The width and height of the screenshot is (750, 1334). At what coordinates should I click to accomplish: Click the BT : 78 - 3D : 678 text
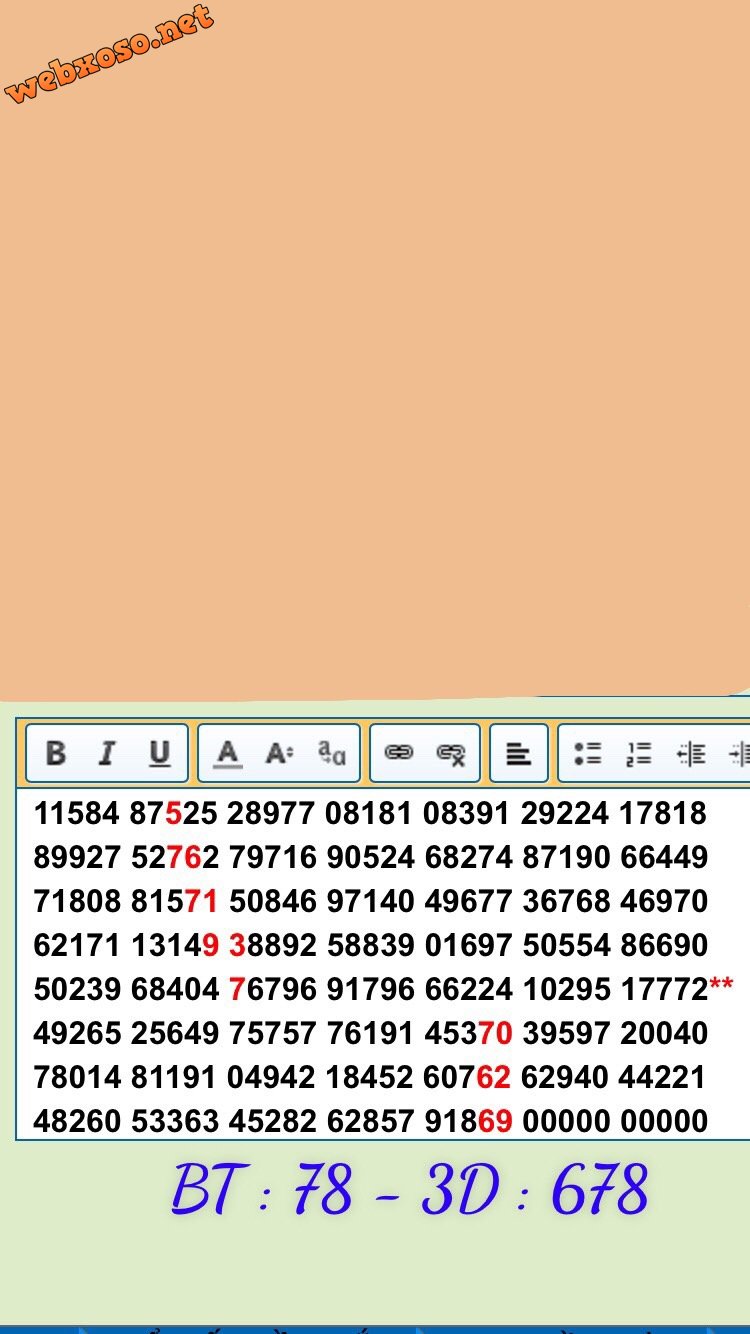410,1190
